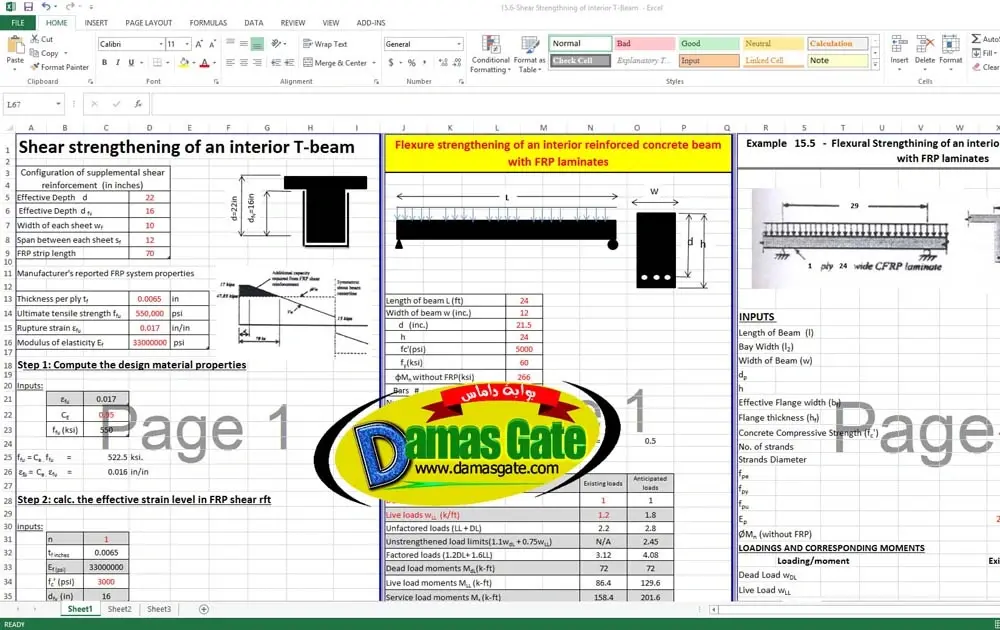
Task: Open Conditional Formatting
Action: tap(490, 54)
